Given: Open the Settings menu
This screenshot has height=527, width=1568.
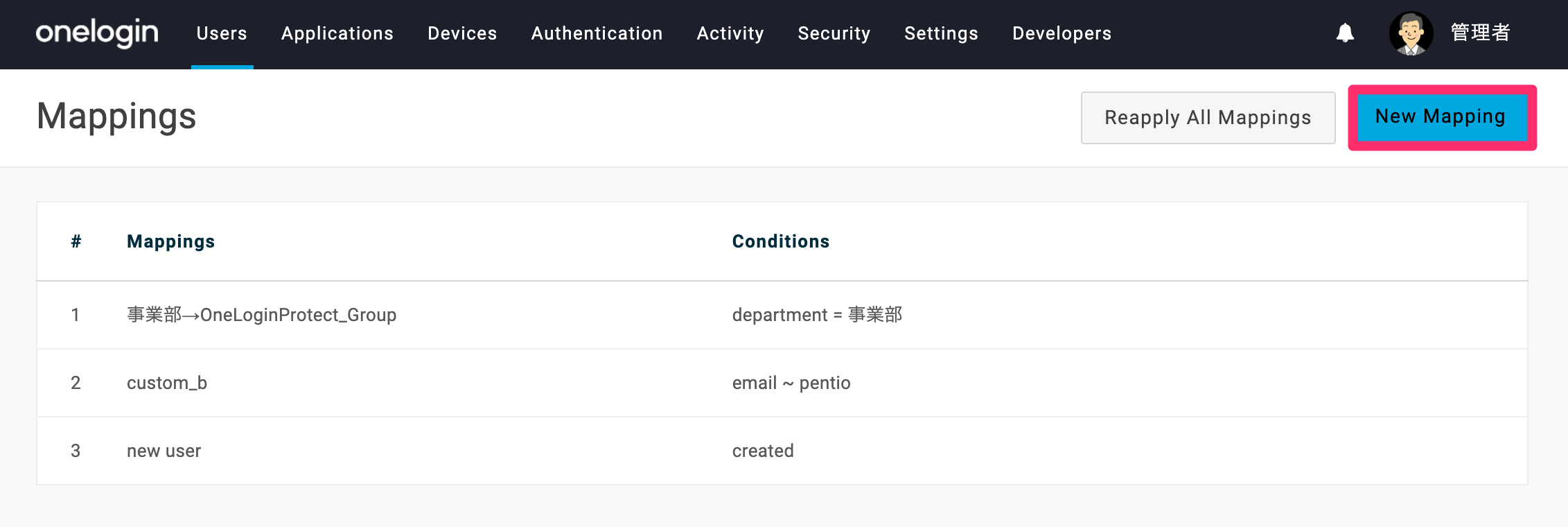Looking at the screenshot, I should (x=941, y=33).
